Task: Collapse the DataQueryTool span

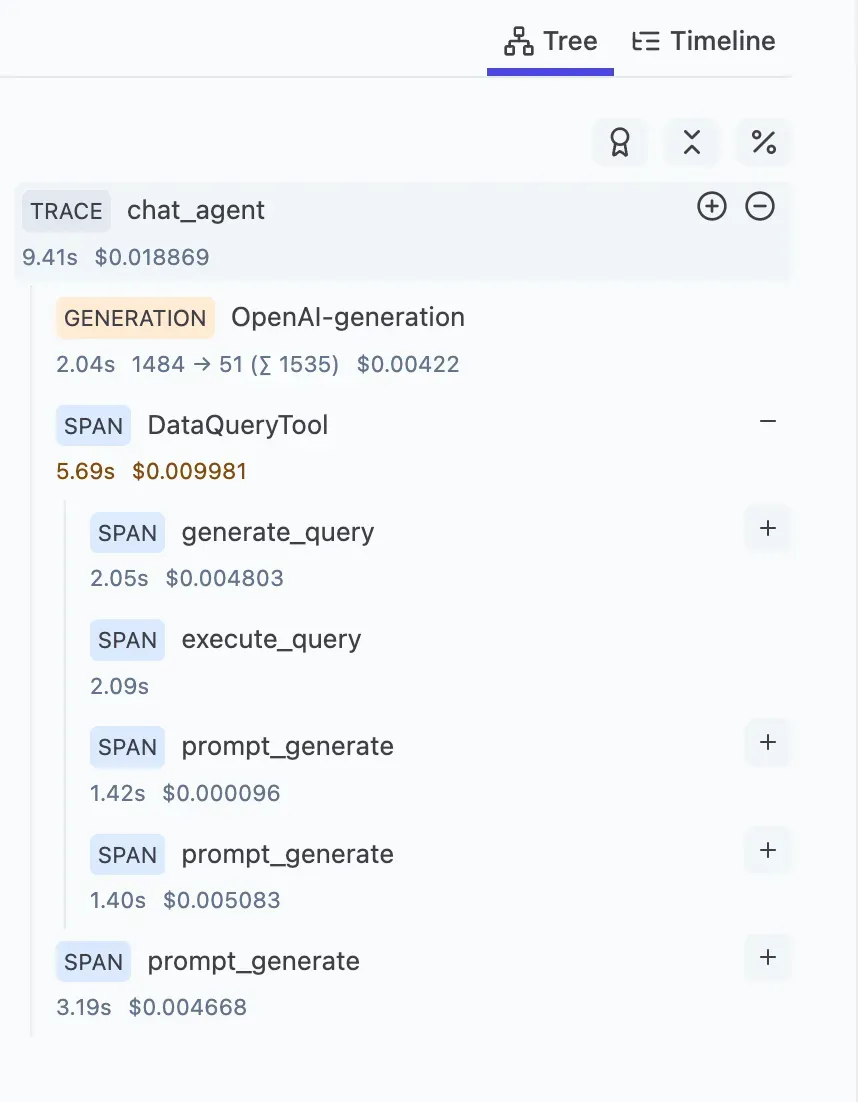Action: (x=768, y=422)
